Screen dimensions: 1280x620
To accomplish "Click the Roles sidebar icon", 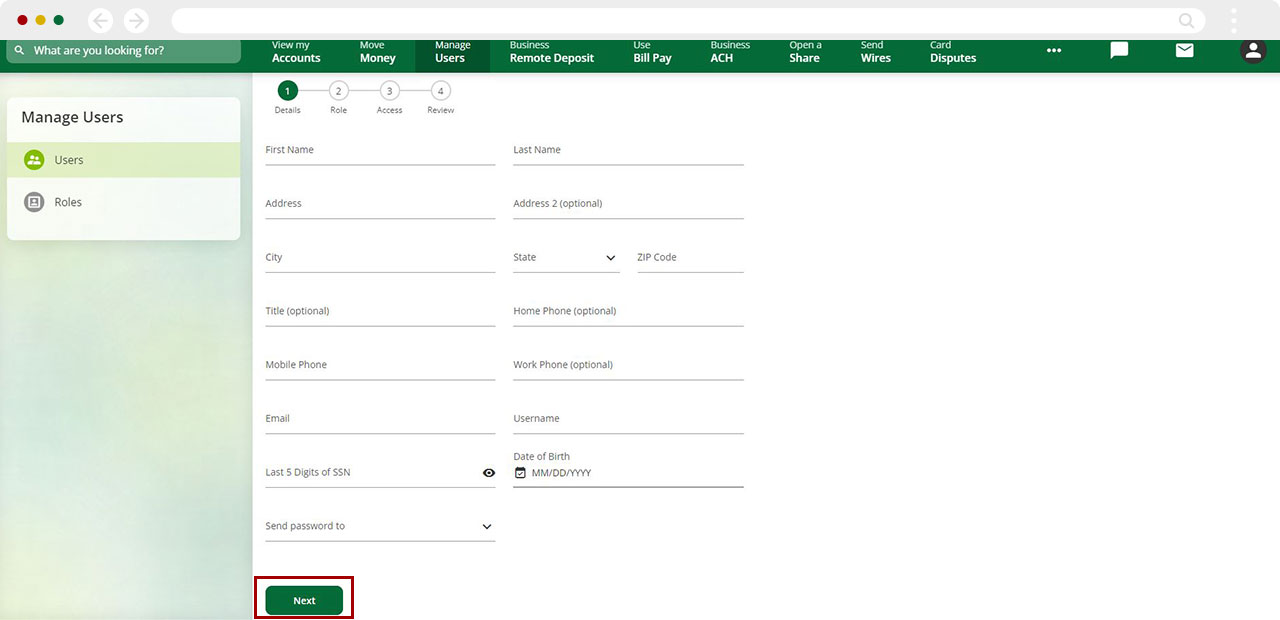I will [34, 202].
